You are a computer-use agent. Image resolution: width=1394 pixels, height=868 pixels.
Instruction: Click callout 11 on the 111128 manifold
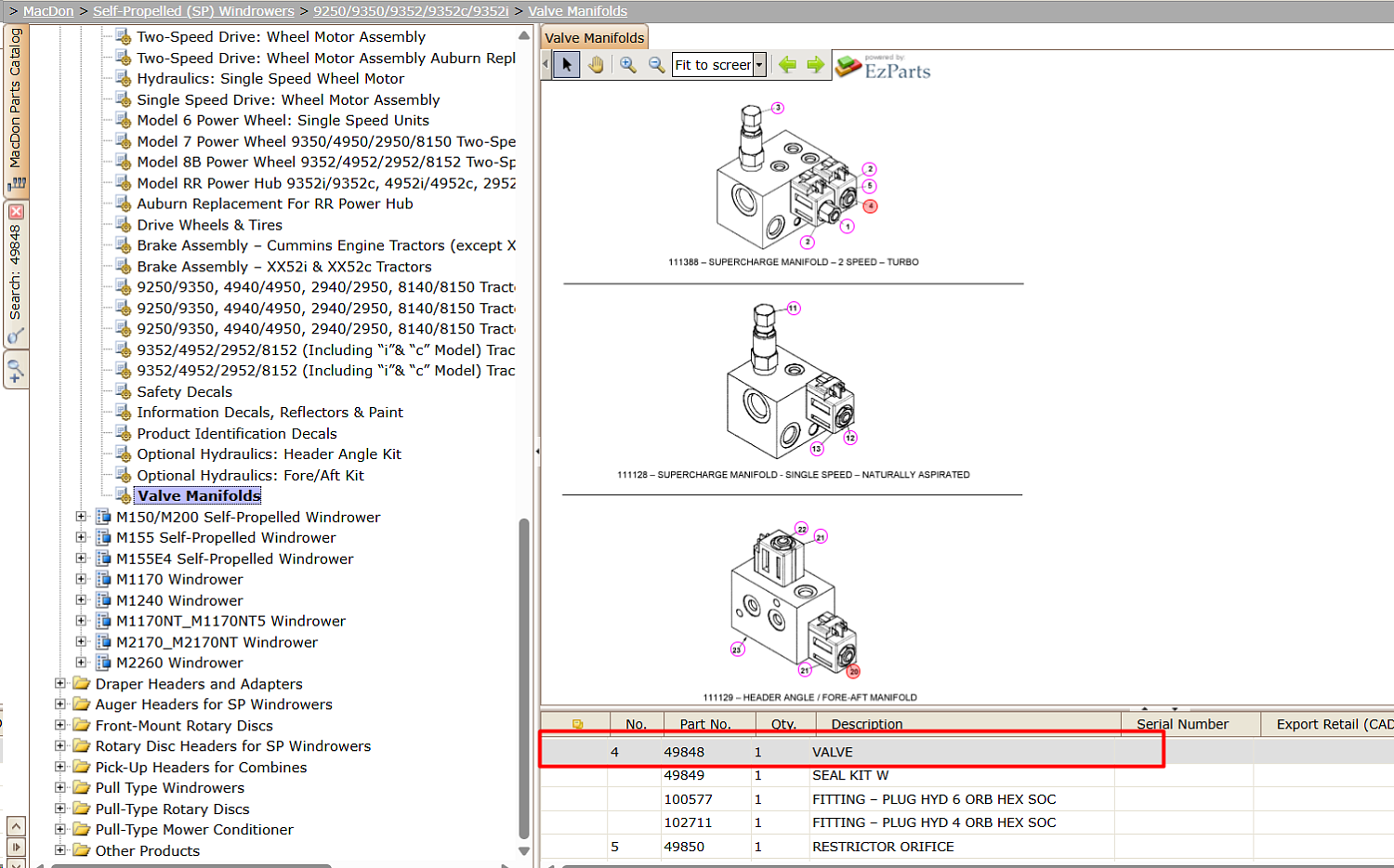(793, 309)
